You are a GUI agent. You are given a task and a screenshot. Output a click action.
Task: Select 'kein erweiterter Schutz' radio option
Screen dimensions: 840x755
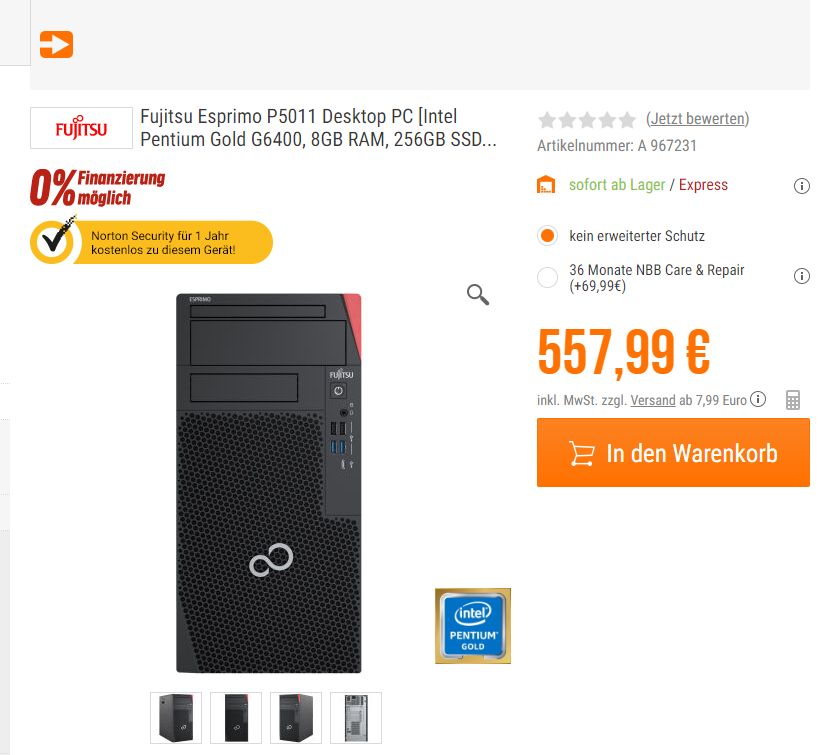pos(547,236)
